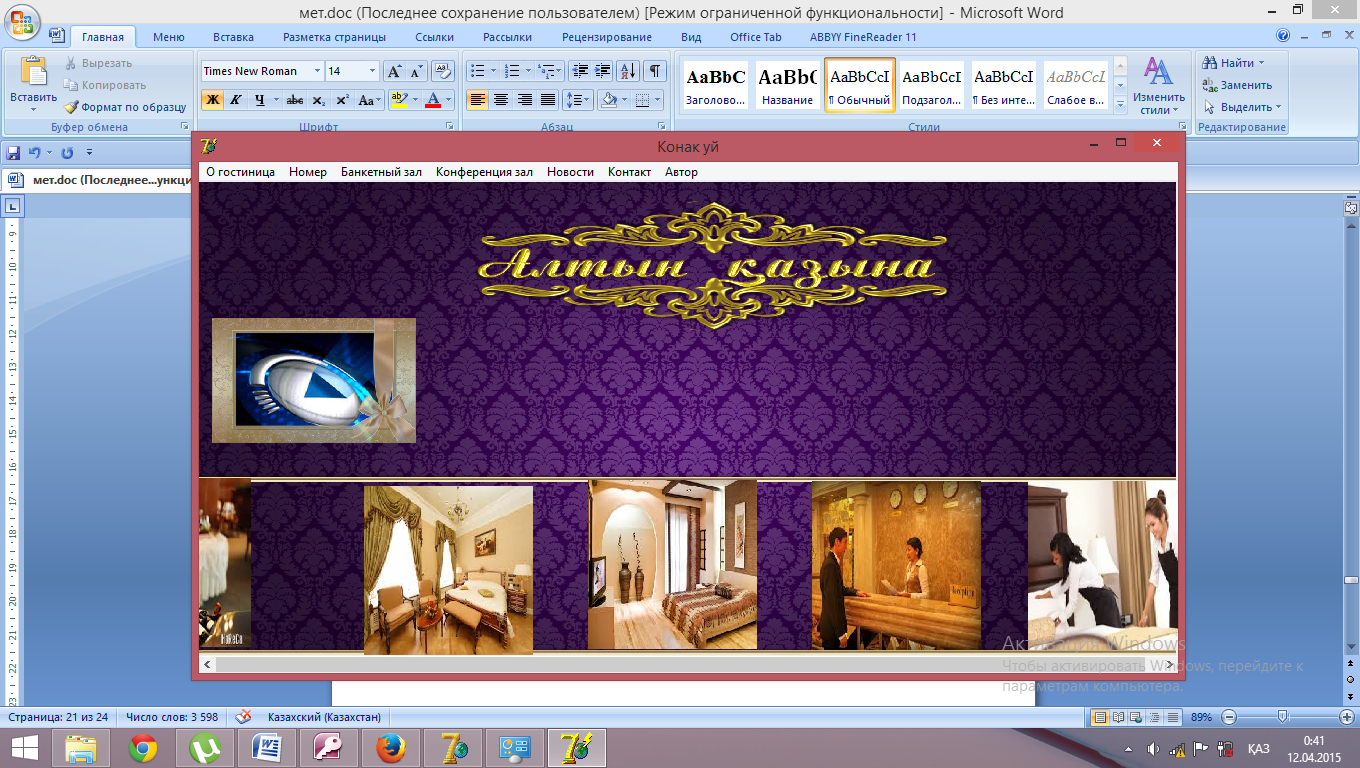
Task: Switch to Draft view icon
Action: pyautogui.click(x=1173, y=717)
